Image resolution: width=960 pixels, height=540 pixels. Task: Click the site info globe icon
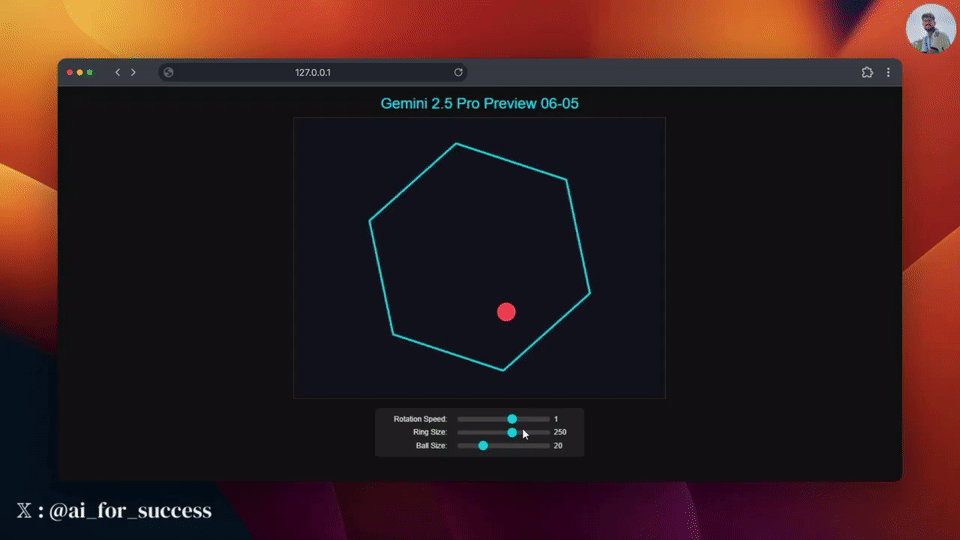coord(168,72)
